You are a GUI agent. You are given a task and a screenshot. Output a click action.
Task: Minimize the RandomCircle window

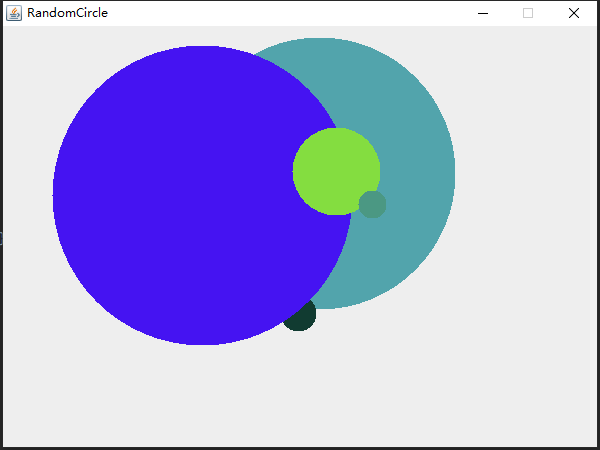(x=483, y=13)
